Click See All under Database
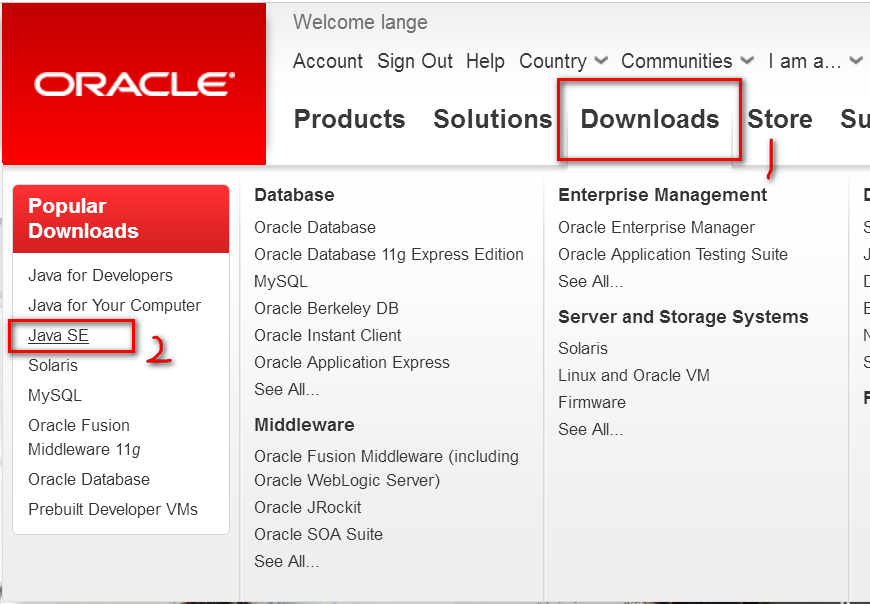 [287, 390]
